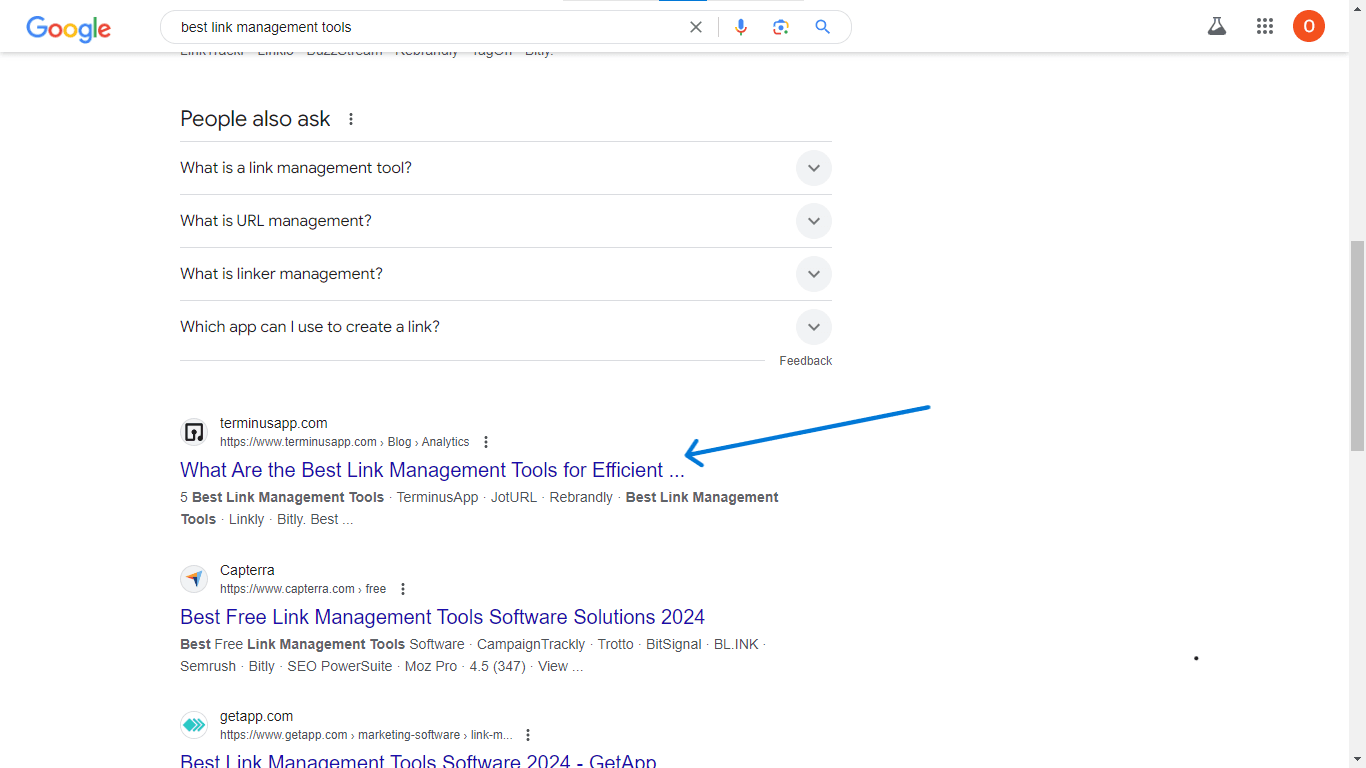The image size is (1366, 768).
Task: Clear the search box text
Action: (x=696, y=27)
